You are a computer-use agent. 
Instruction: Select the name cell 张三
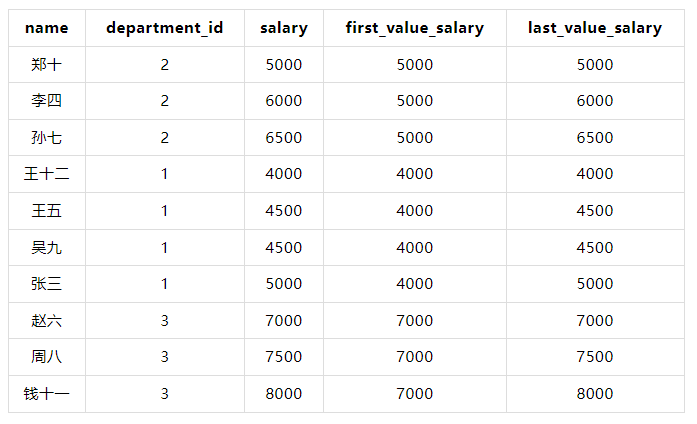(x=46, y=284)
